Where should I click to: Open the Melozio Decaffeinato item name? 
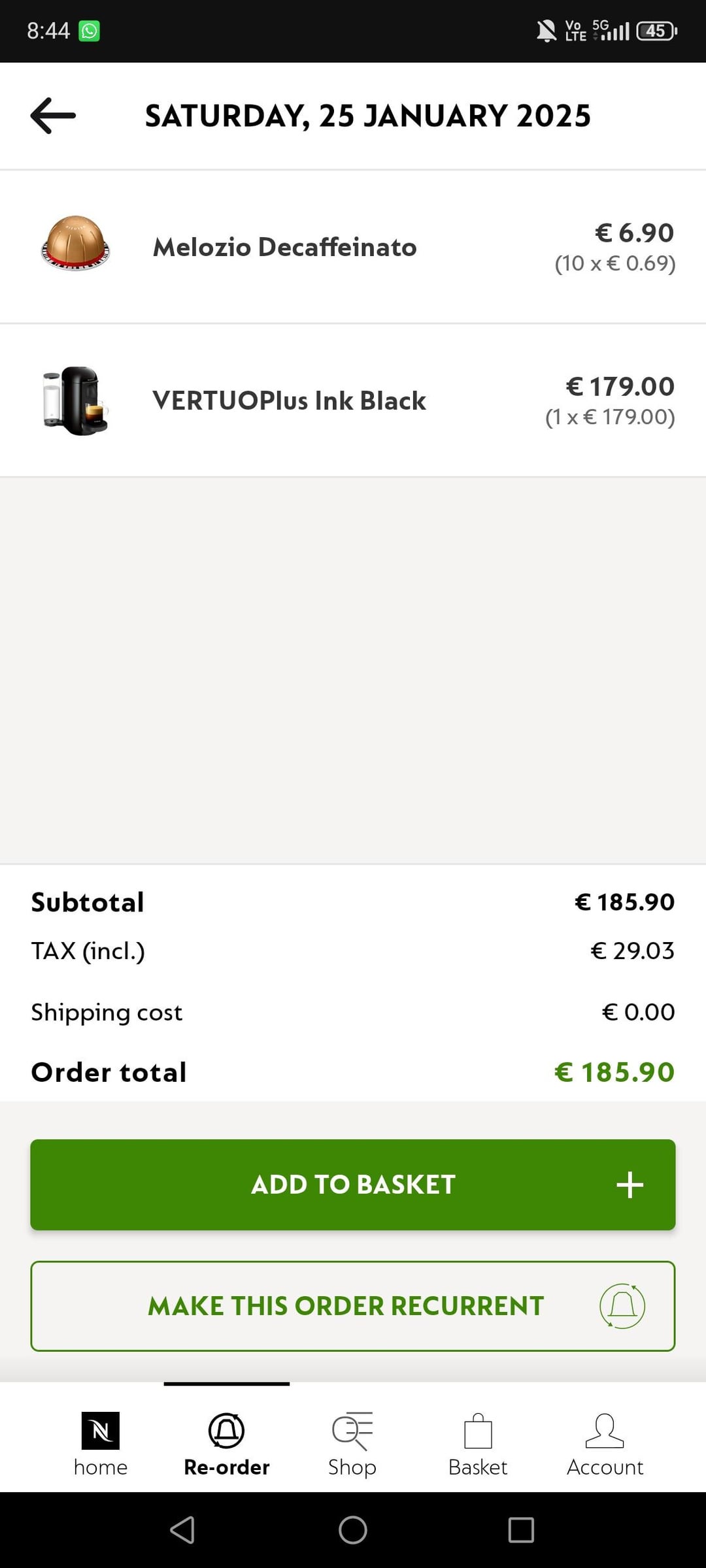pos(284,247)
